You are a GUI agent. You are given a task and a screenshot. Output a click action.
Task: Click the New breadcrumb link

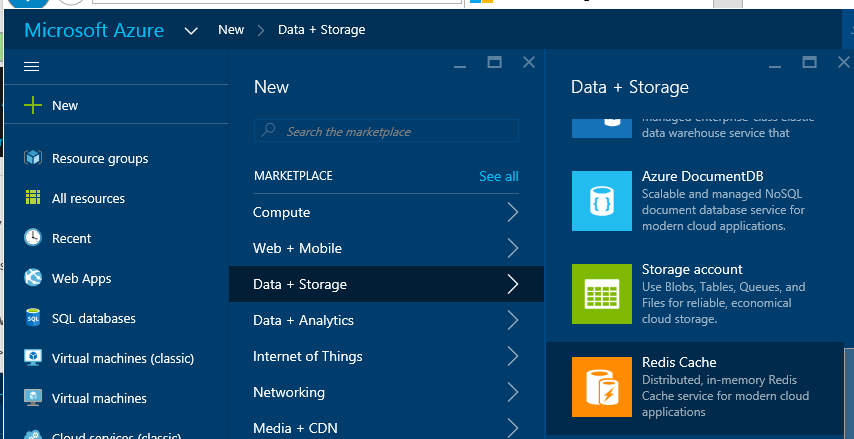tap(231, 30)
